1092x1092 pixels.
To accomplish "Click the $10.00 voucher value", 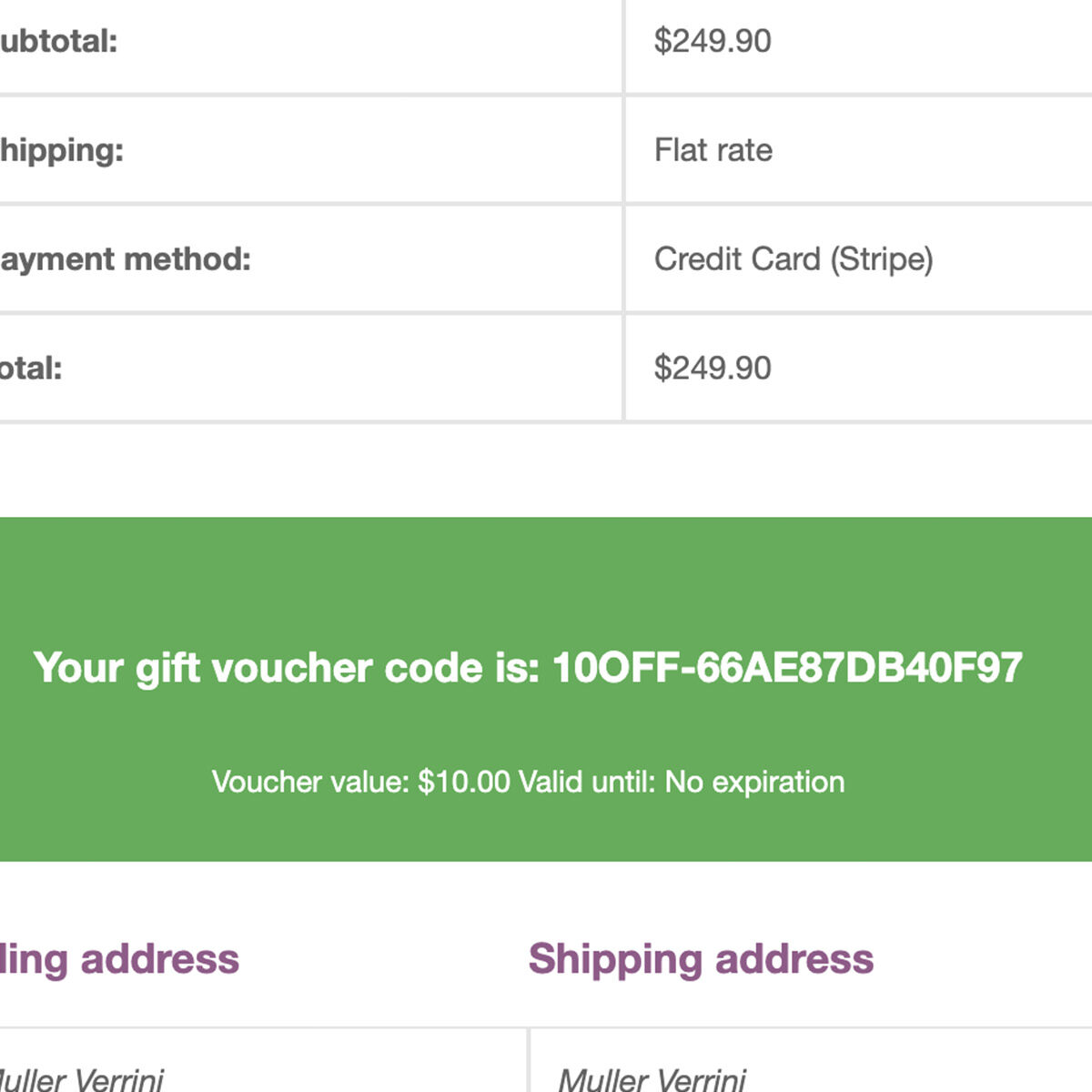I will tap(464, 782).
